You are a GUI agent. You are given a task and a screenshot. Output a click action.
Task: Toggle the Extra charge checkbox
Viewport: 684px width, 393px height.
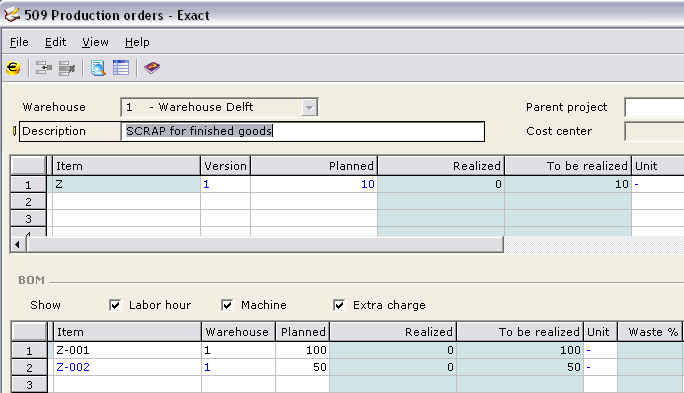pos(339,305)
